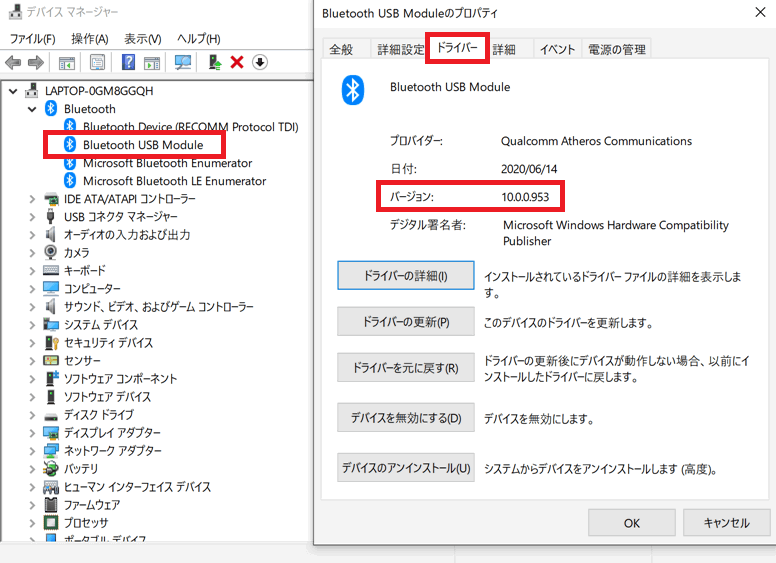Click デバイスを無効にする(D) button
Image resolution: width=776 pixels, height=563 pixels.
pos(406,418)
